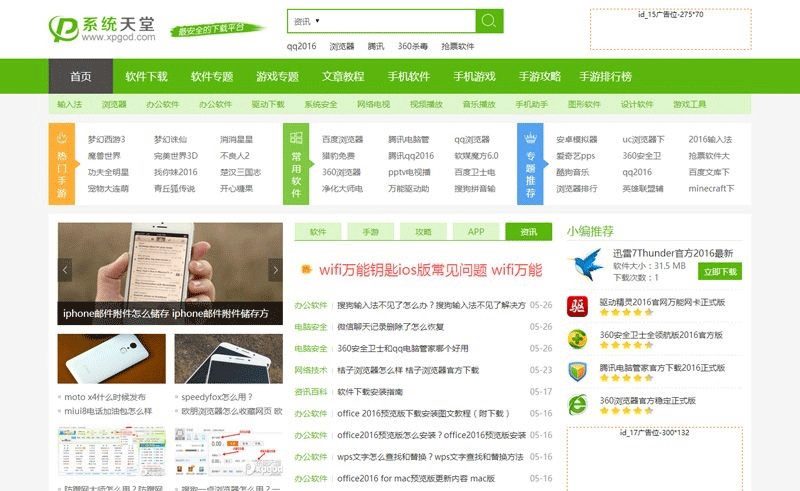Open the 梦幻西游3 game link
The width and height of the screenshot is (800, 491).
[106, 139]
